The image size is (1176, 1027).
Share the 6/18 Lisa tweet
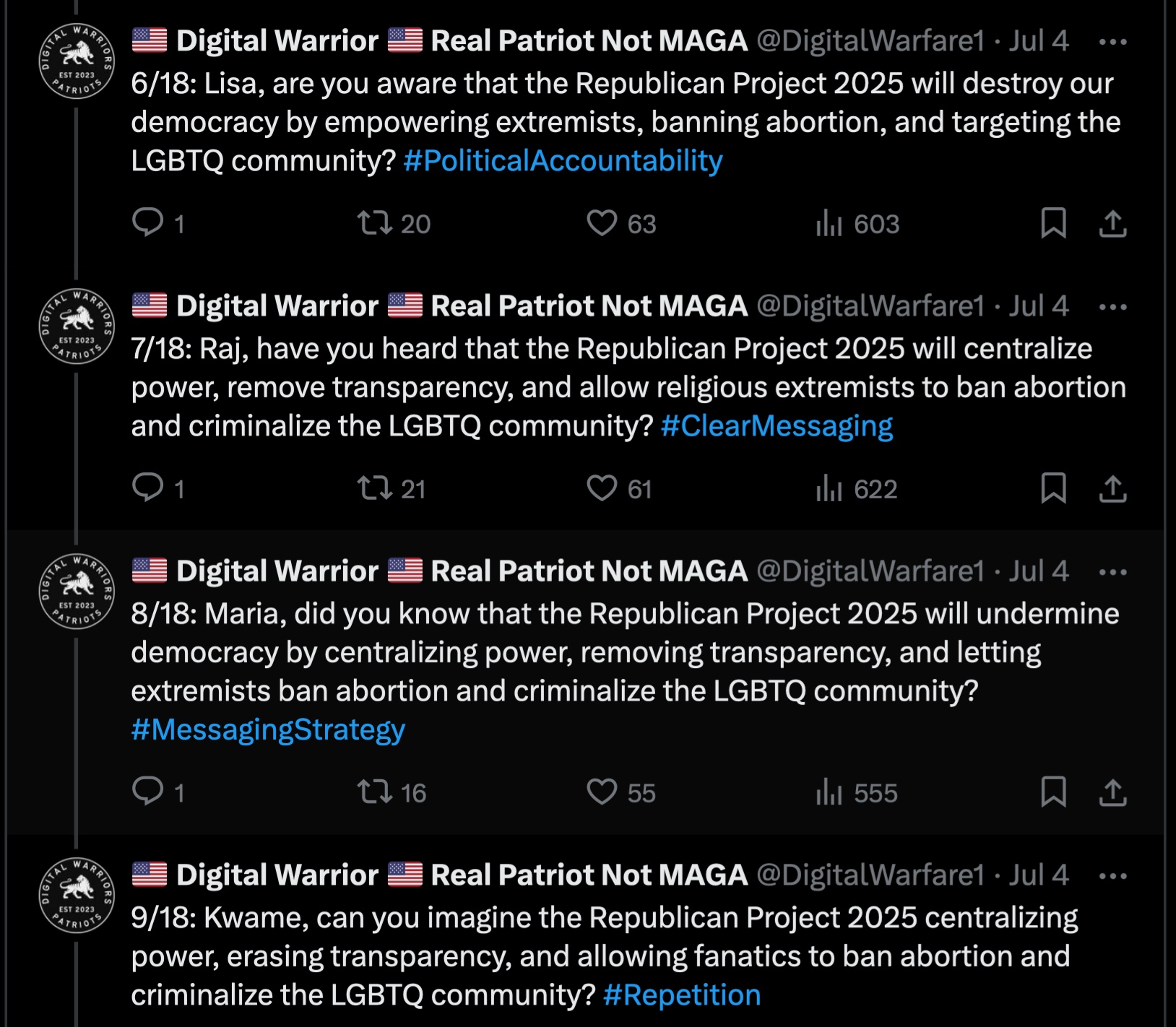coord(1112,222)
